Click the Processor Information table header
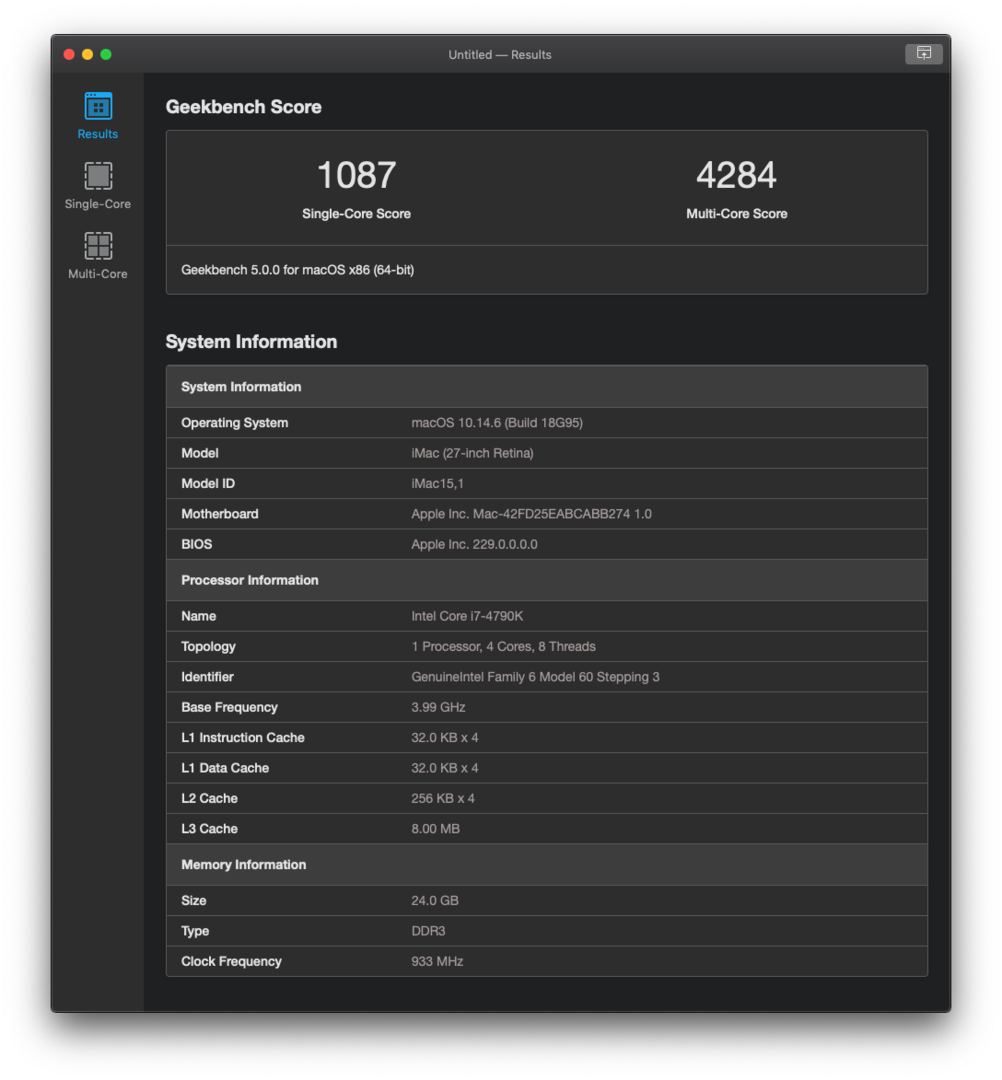The height and width of the screenshot is (1080, 1002). click(x=547, y=580)
